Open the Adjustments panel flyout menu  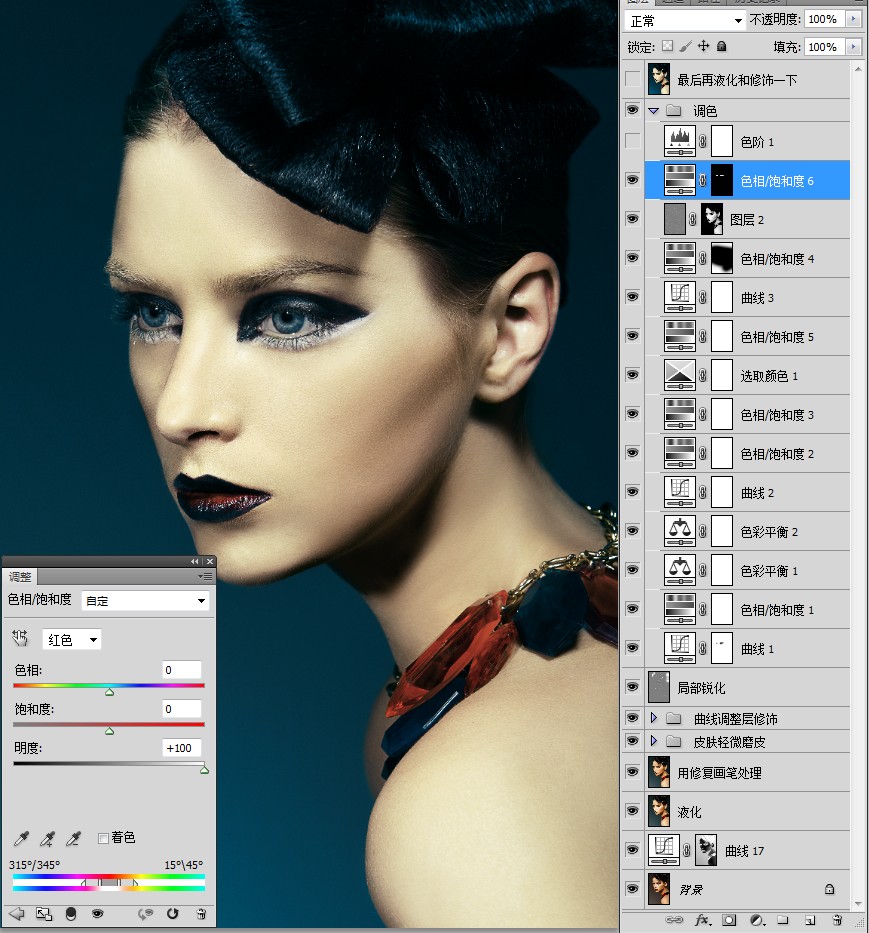(205, 577)
